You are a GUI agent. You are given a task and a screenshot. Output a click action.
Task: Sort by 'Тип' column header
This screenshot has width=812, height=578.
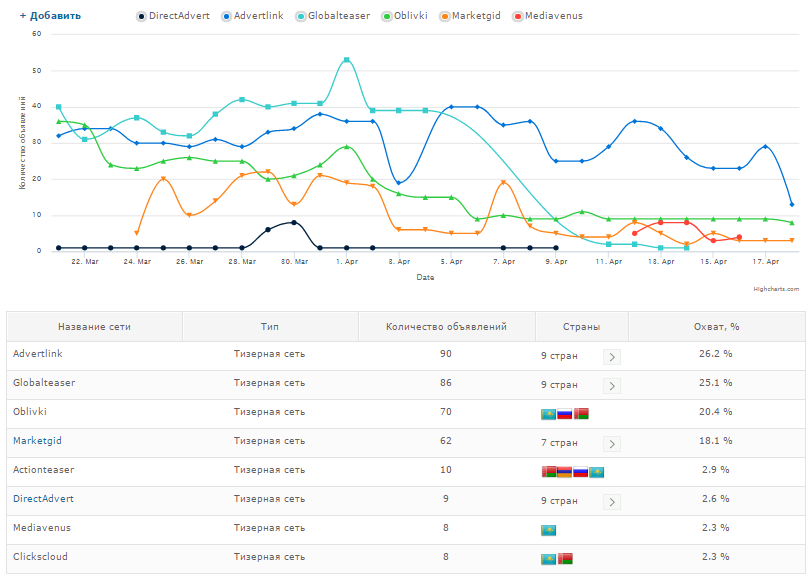point(270,327)
